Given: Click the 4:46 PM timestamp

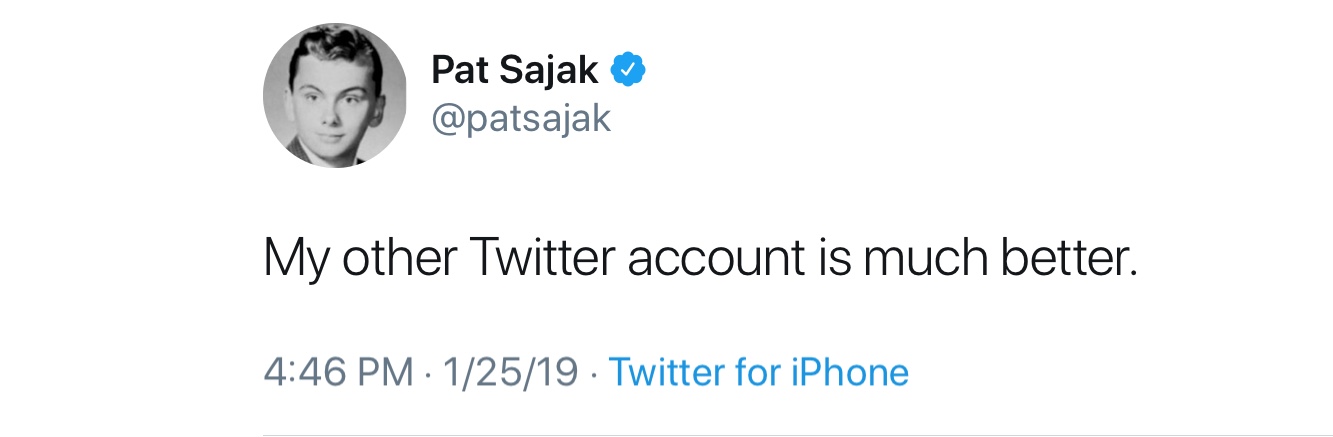Looking at the screenshot, I should pyautogui.click(x=338, y=373).
